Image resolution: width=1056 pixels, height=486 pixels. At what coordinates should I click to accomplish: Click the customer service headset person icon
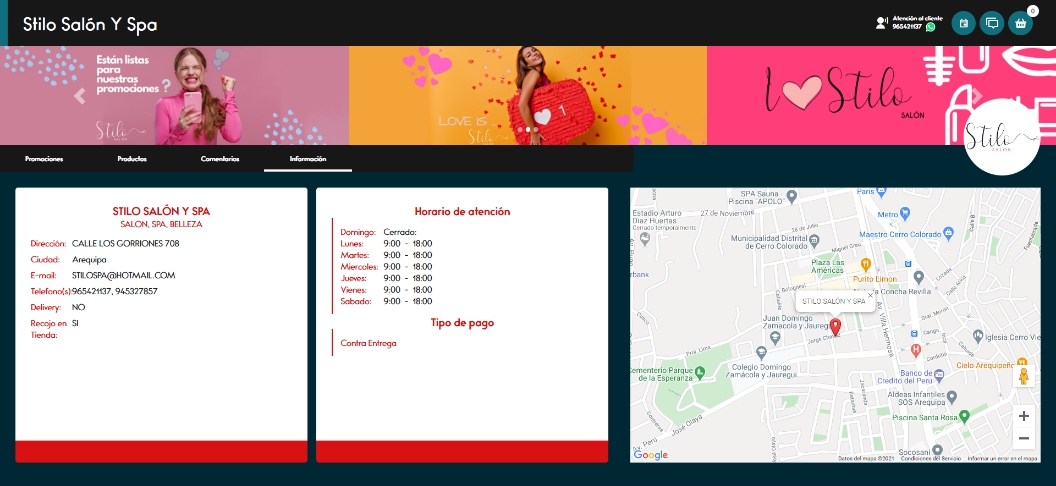881,23
